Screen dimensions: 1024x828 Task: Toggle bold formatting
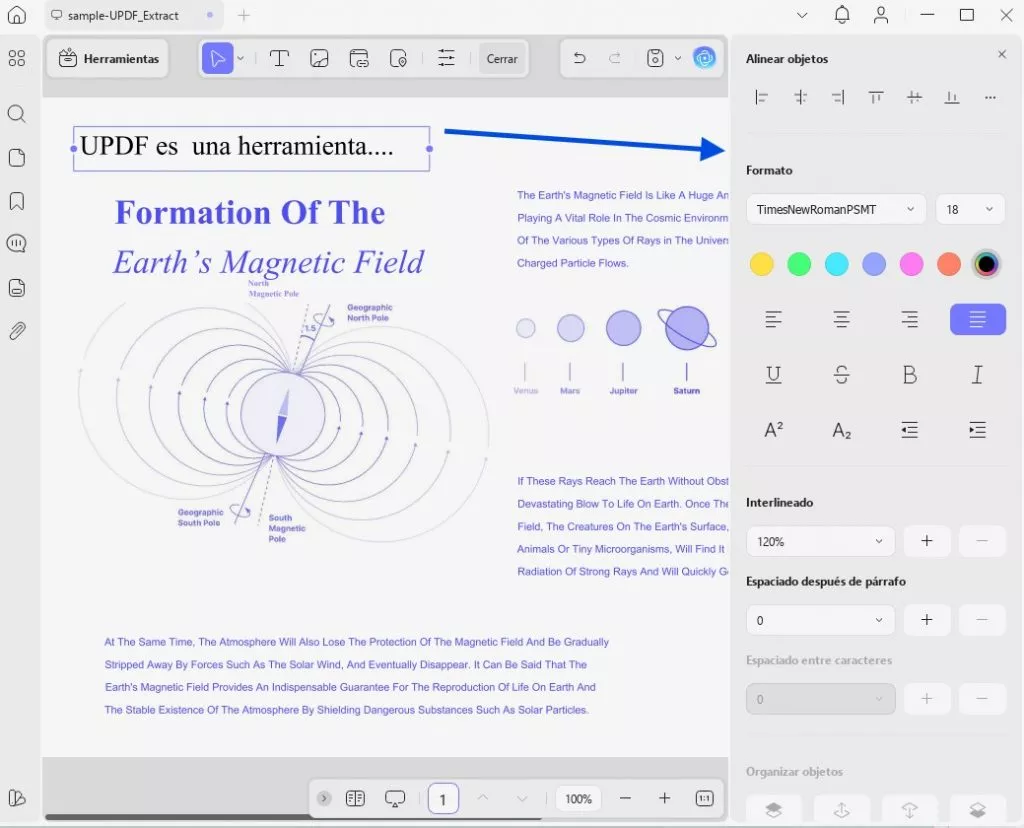[910, 375]
